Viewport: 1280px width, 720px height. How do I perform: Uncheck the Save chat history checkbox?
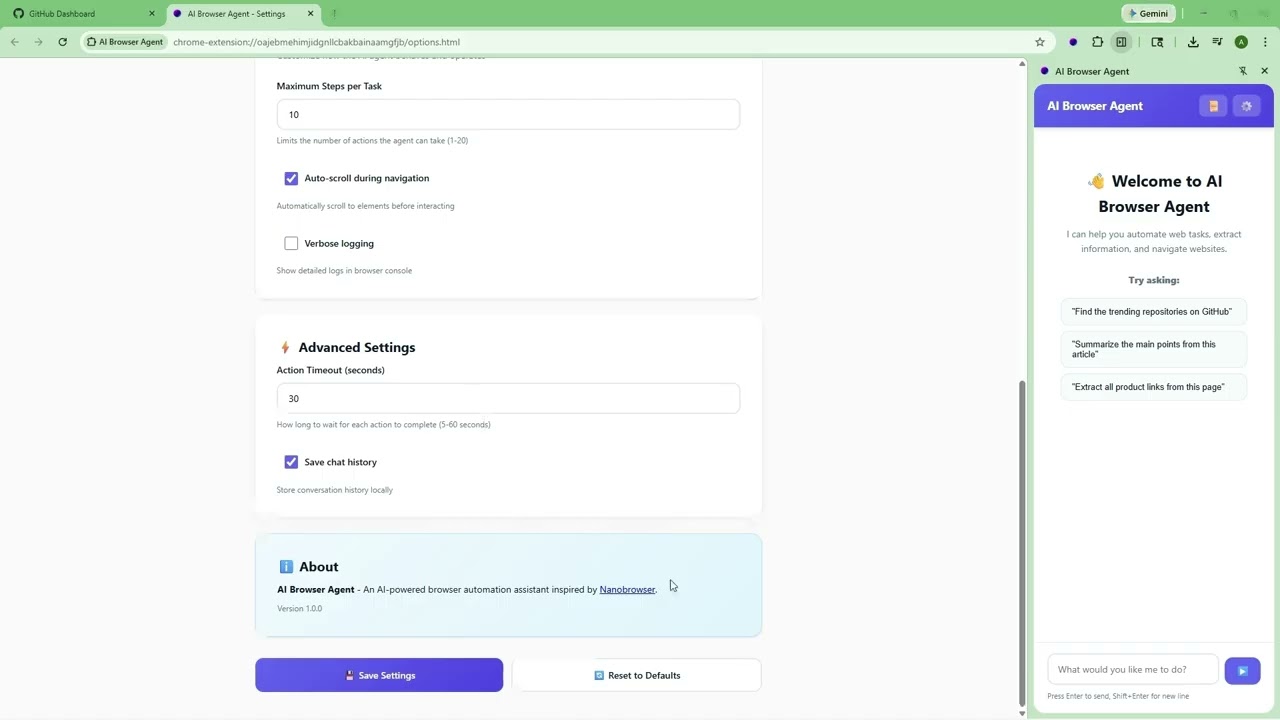click(291, 462)
